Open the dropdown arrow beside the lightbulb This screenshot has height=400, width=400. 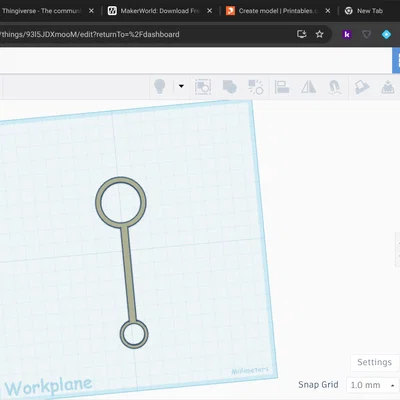coord(181,86)
